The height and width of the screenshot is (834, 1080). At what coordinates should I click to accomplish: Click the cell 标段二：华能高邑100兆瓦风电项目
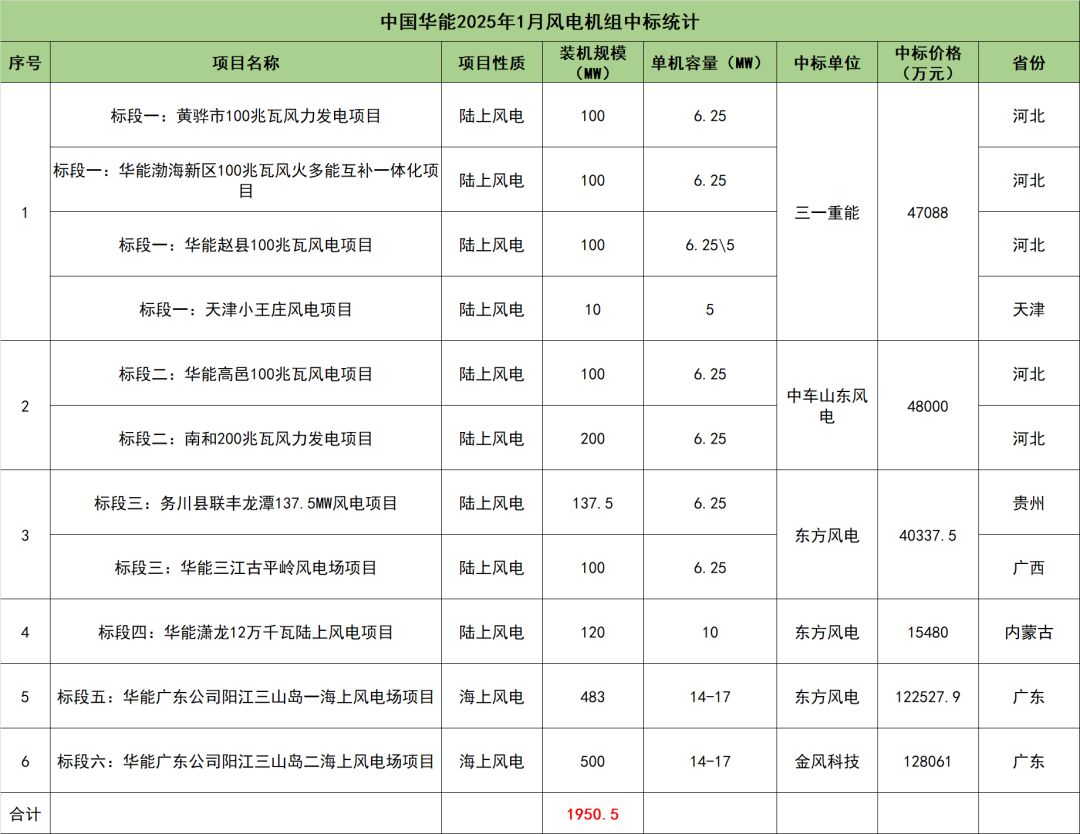(x=246, y=374)
